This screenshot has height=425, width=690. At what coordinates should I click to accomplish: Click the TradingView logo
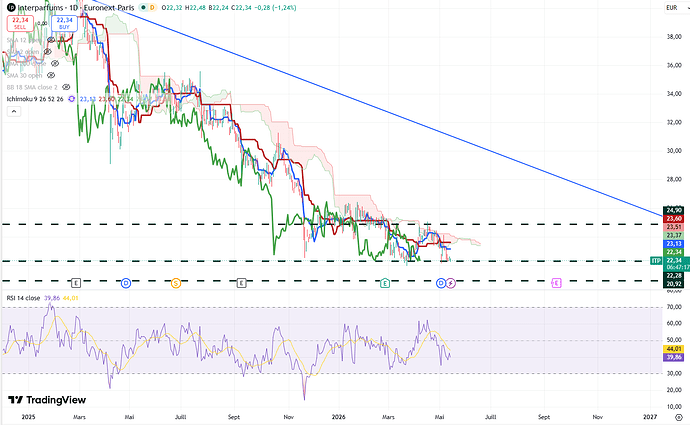[47, 400]
